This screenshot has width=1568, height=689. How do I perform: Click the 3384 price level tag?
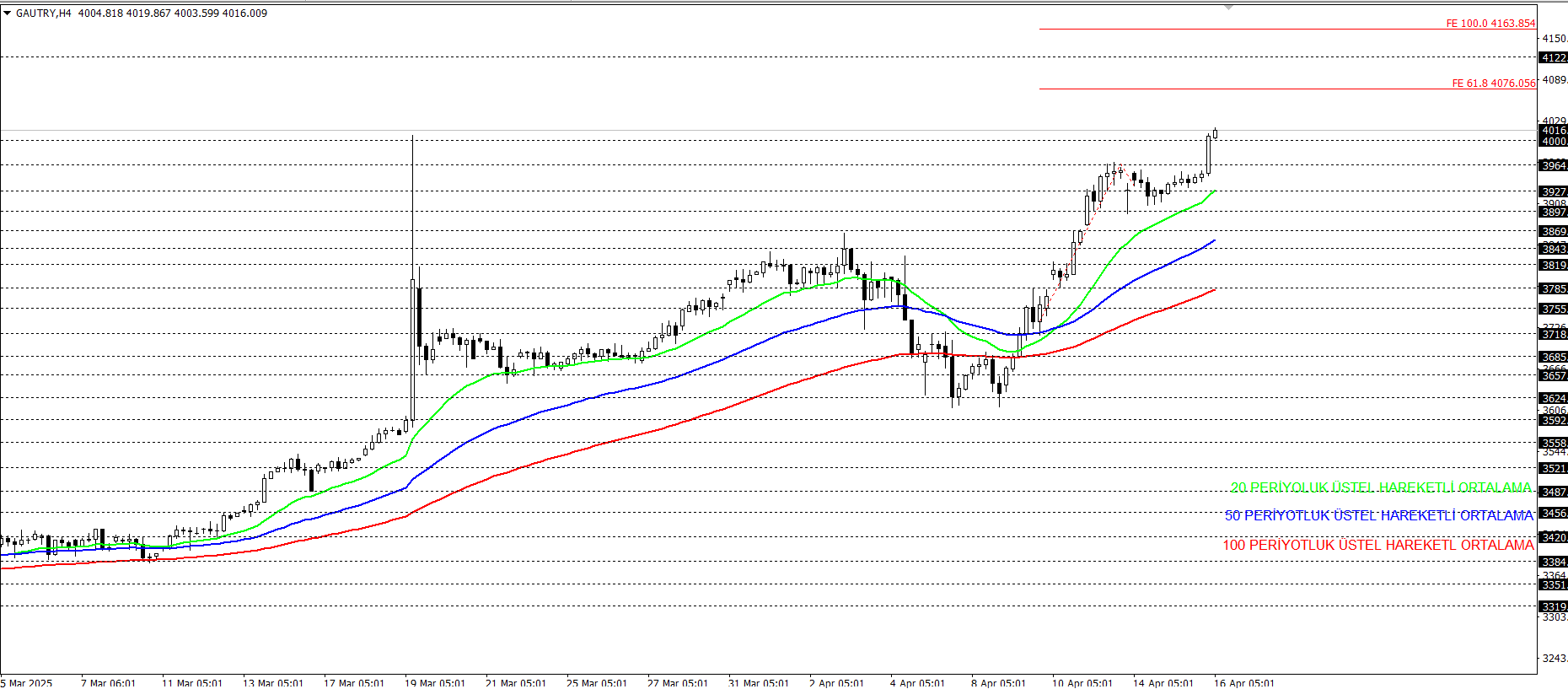point(1554,563)
